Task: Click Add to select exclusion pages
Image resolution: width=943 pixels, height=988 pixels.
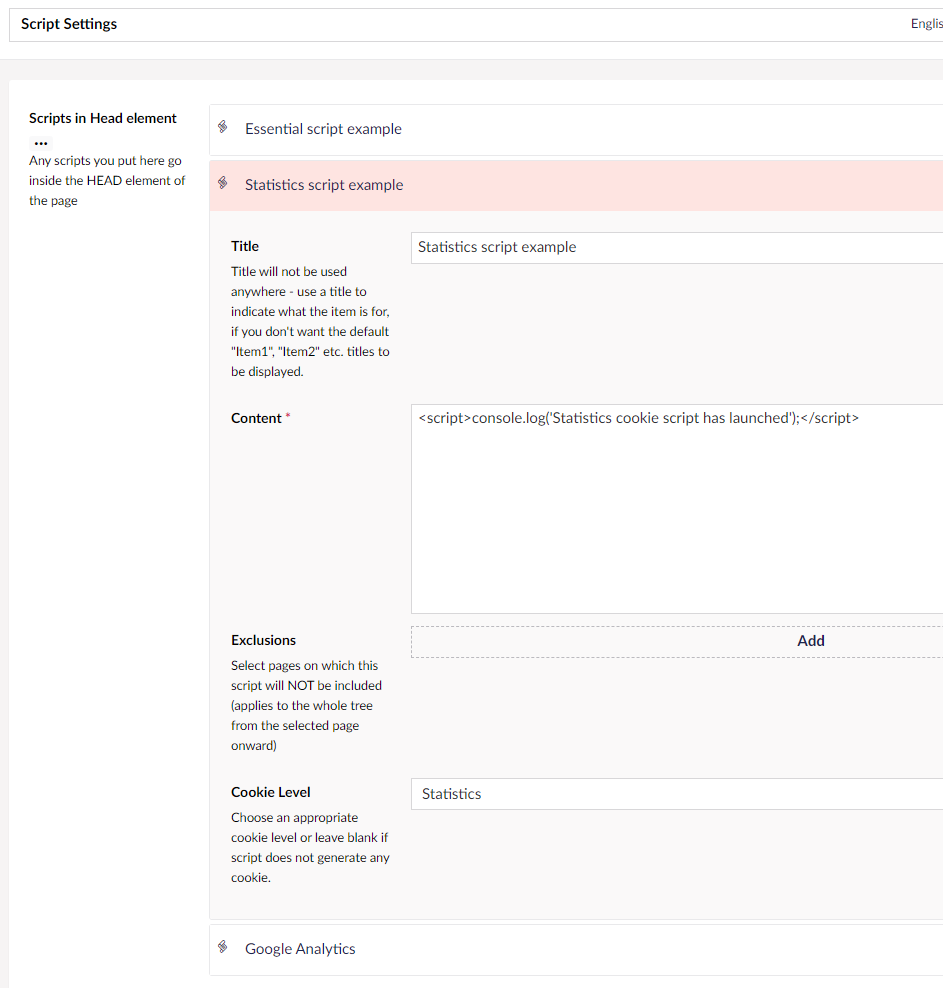Action: point(810,641)
